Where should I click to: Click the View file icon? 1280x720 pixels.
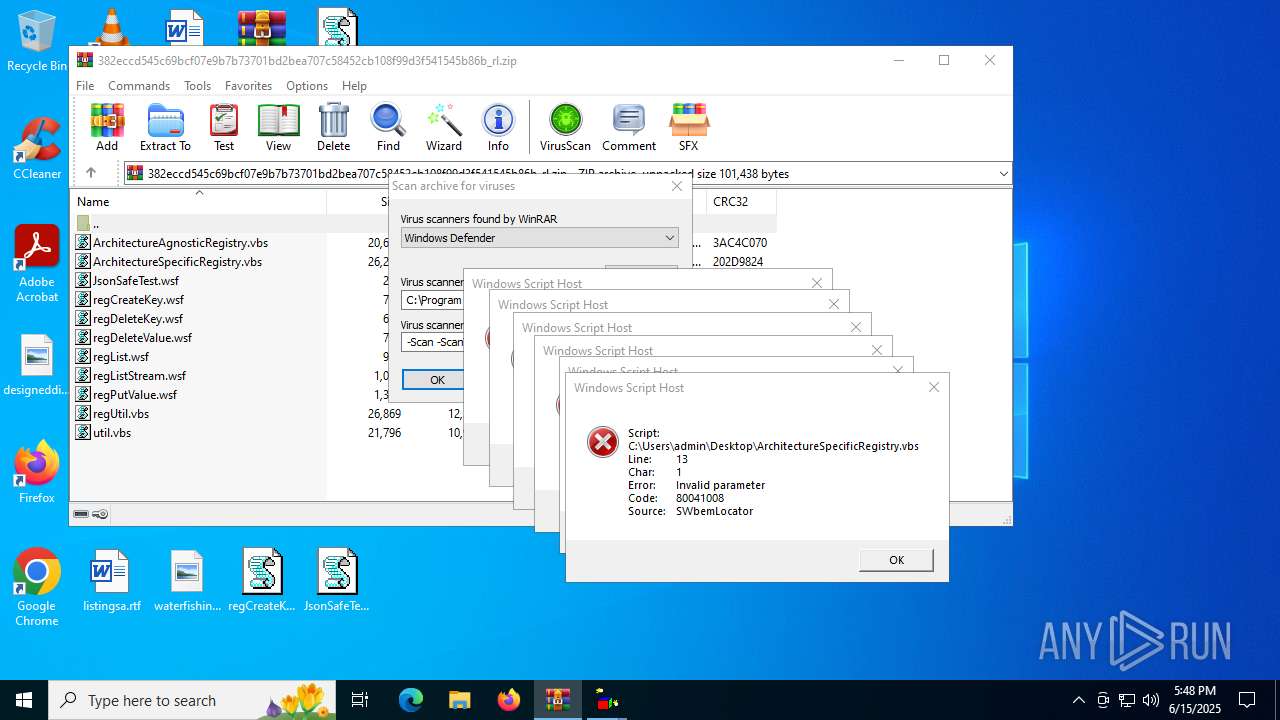pos(278,127)
